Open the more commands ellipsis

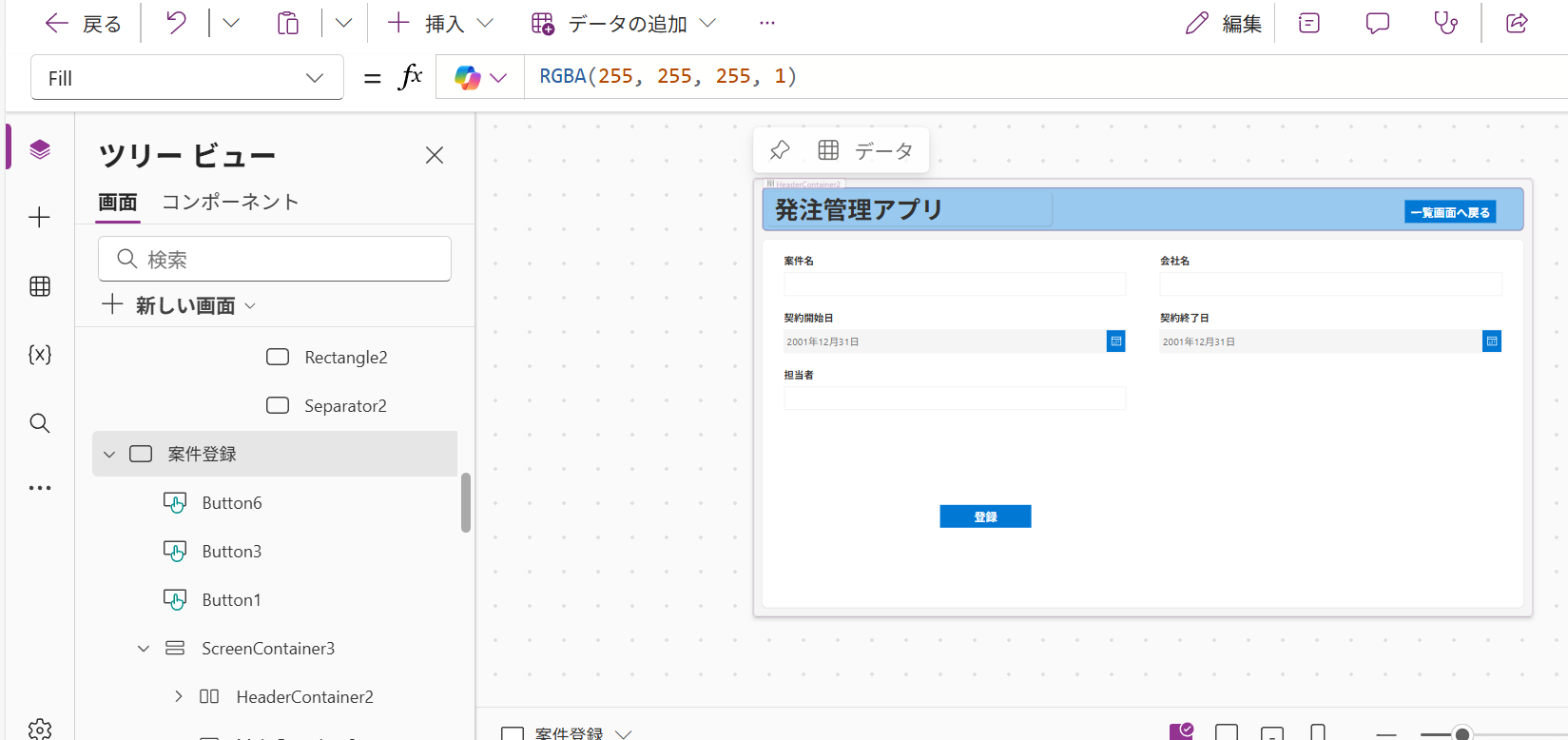[767, 23]
